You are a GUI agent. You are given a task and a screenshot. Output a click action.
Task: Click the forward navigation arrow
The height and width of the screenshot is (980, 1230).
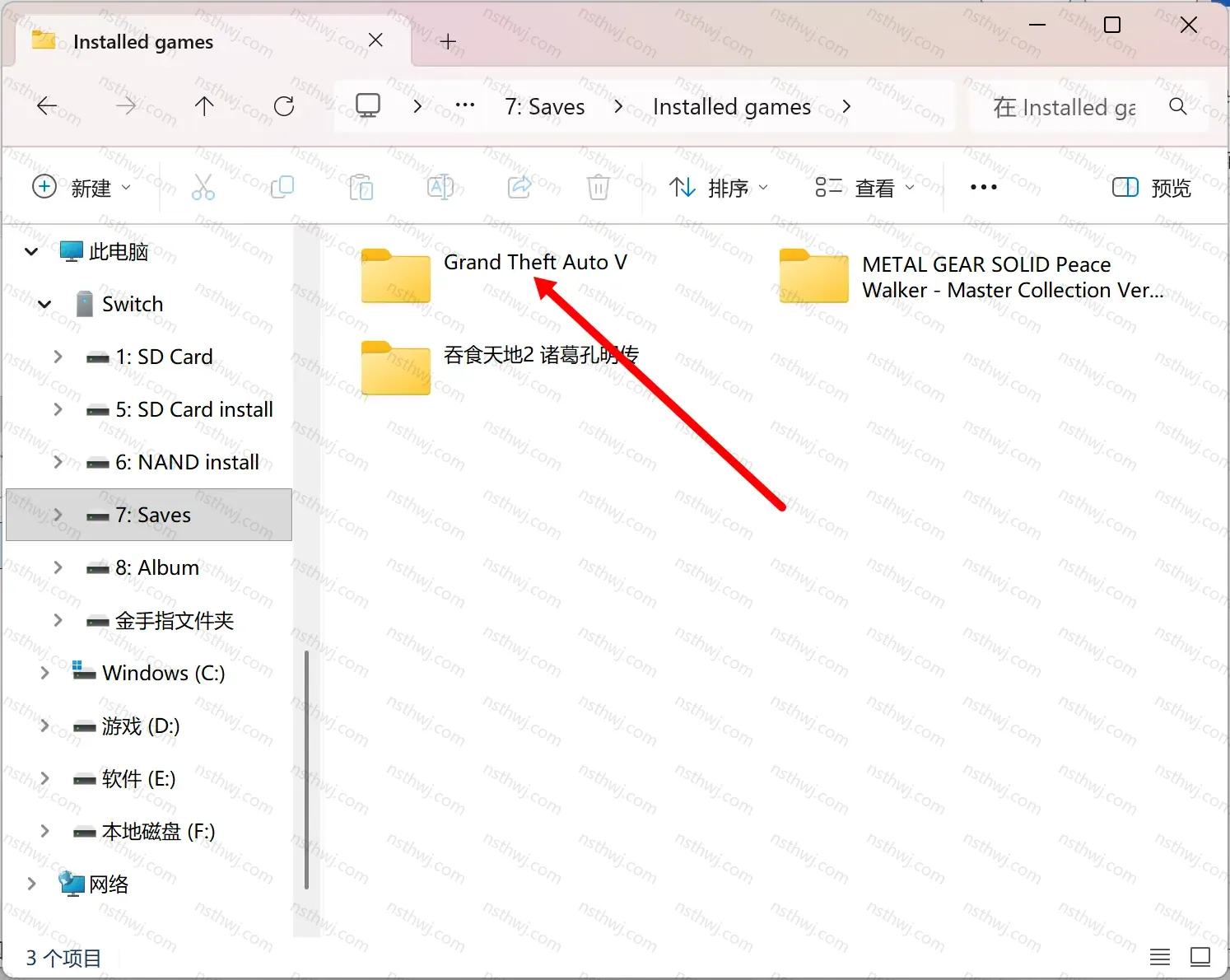pos(126,106)
